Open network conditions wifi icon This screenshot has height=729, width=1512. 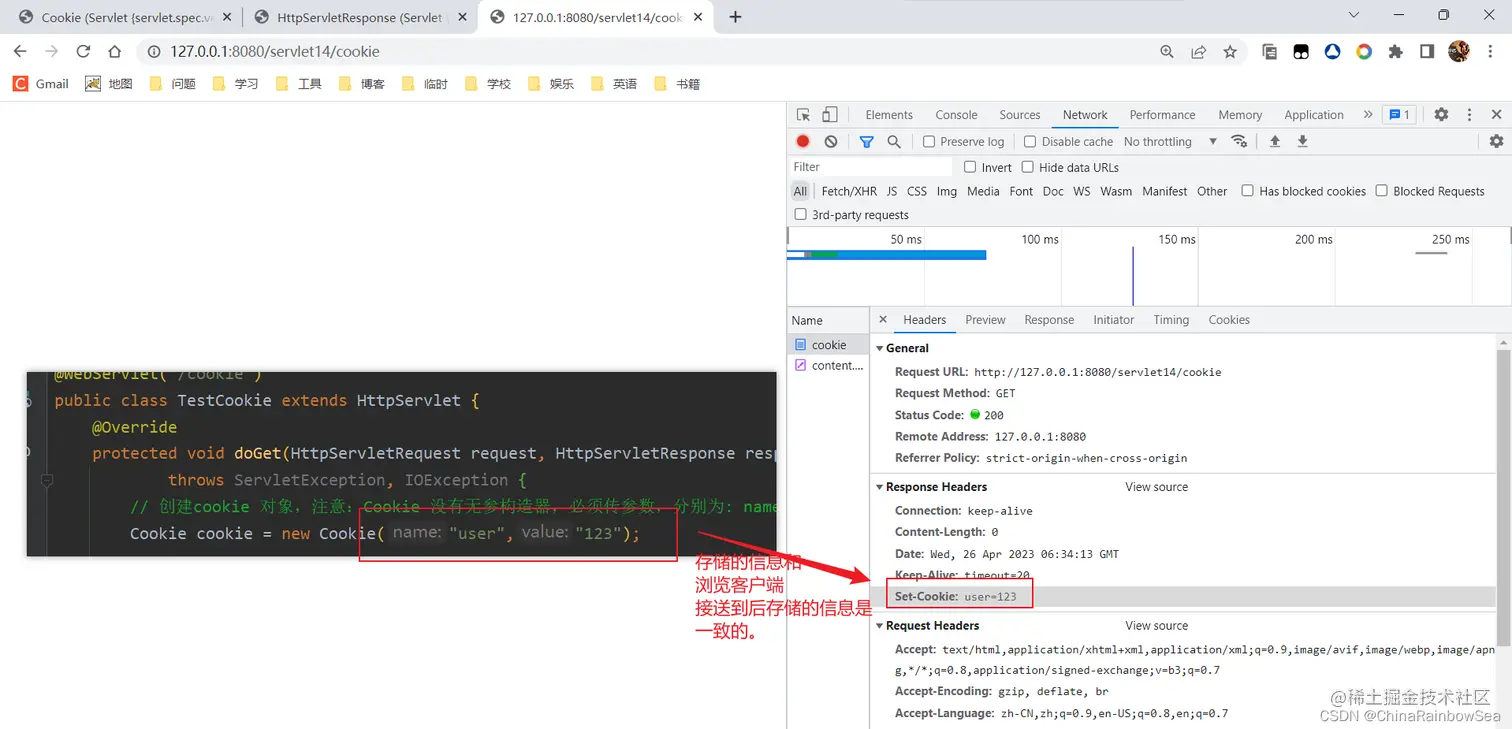coord(1239,141)
